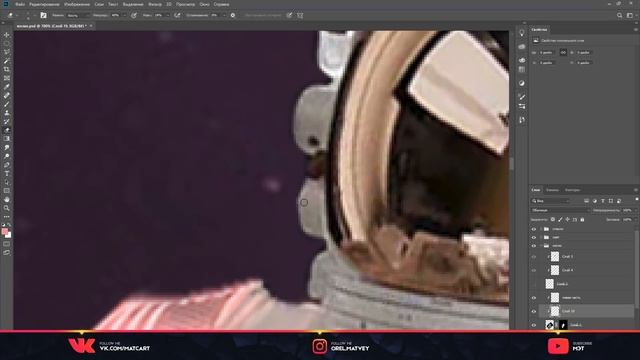Select the Rectangle shape tool
Screen dimensions: 640x360
[7, 191]
